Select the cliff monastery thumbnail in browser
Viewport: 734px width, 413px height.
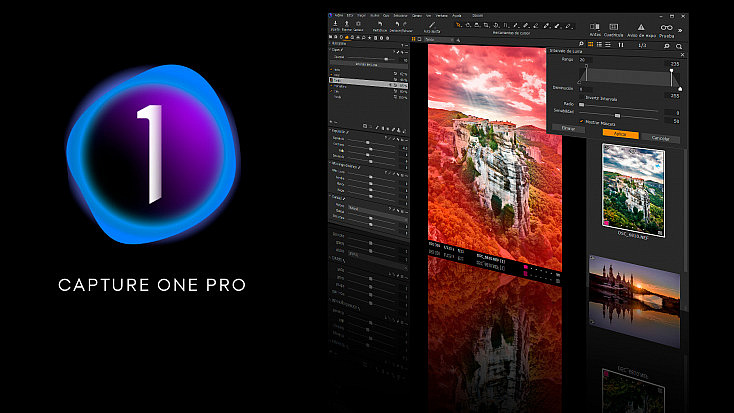click(x=633, y=191)
